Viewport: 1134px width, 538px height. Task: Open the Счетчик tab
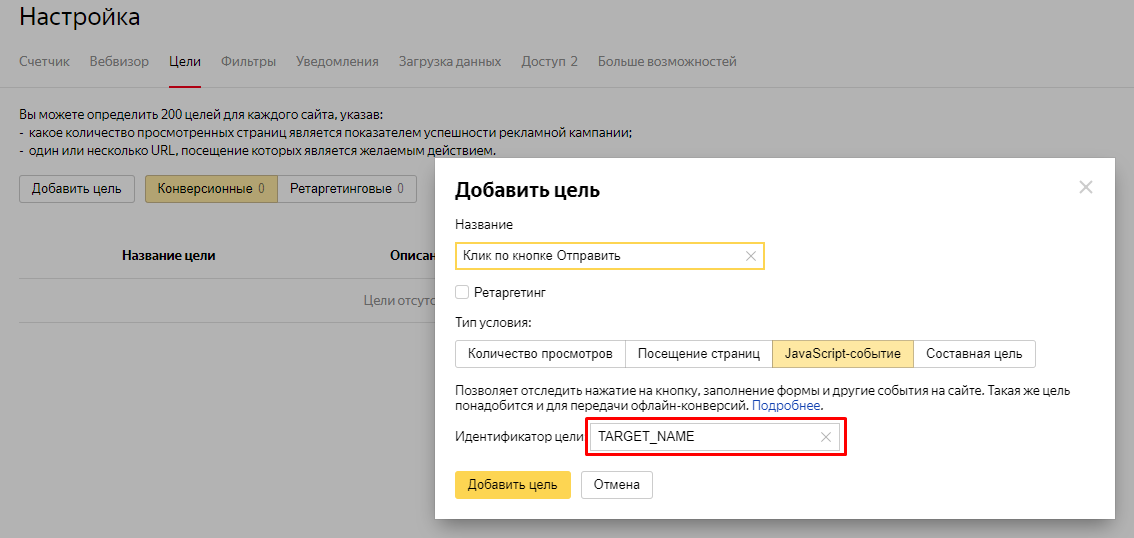(44, 62)
